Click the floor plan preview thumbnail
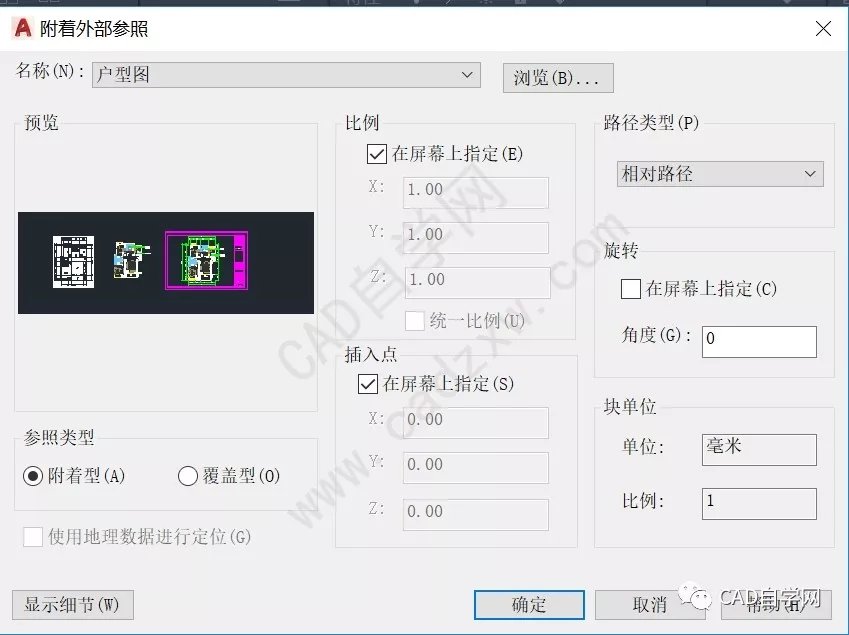 coord(166,262)
